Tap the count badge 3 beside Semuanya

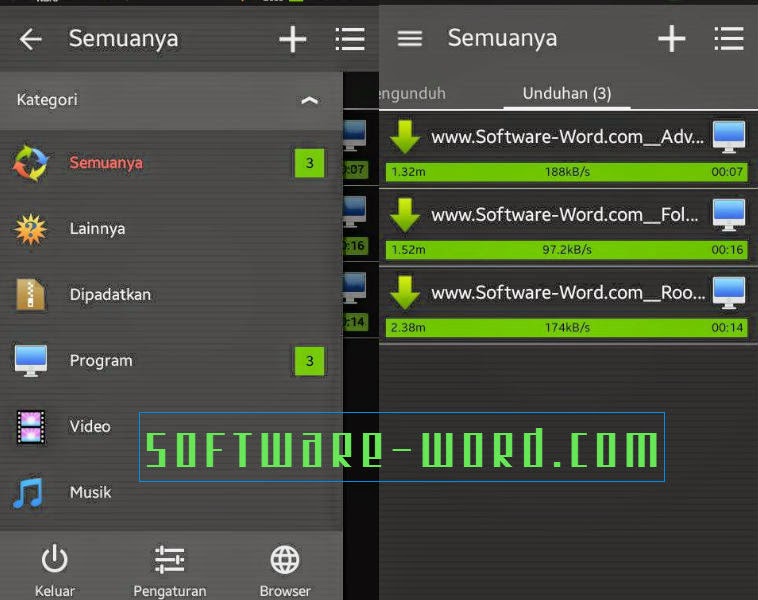click(x=309, y=163)
